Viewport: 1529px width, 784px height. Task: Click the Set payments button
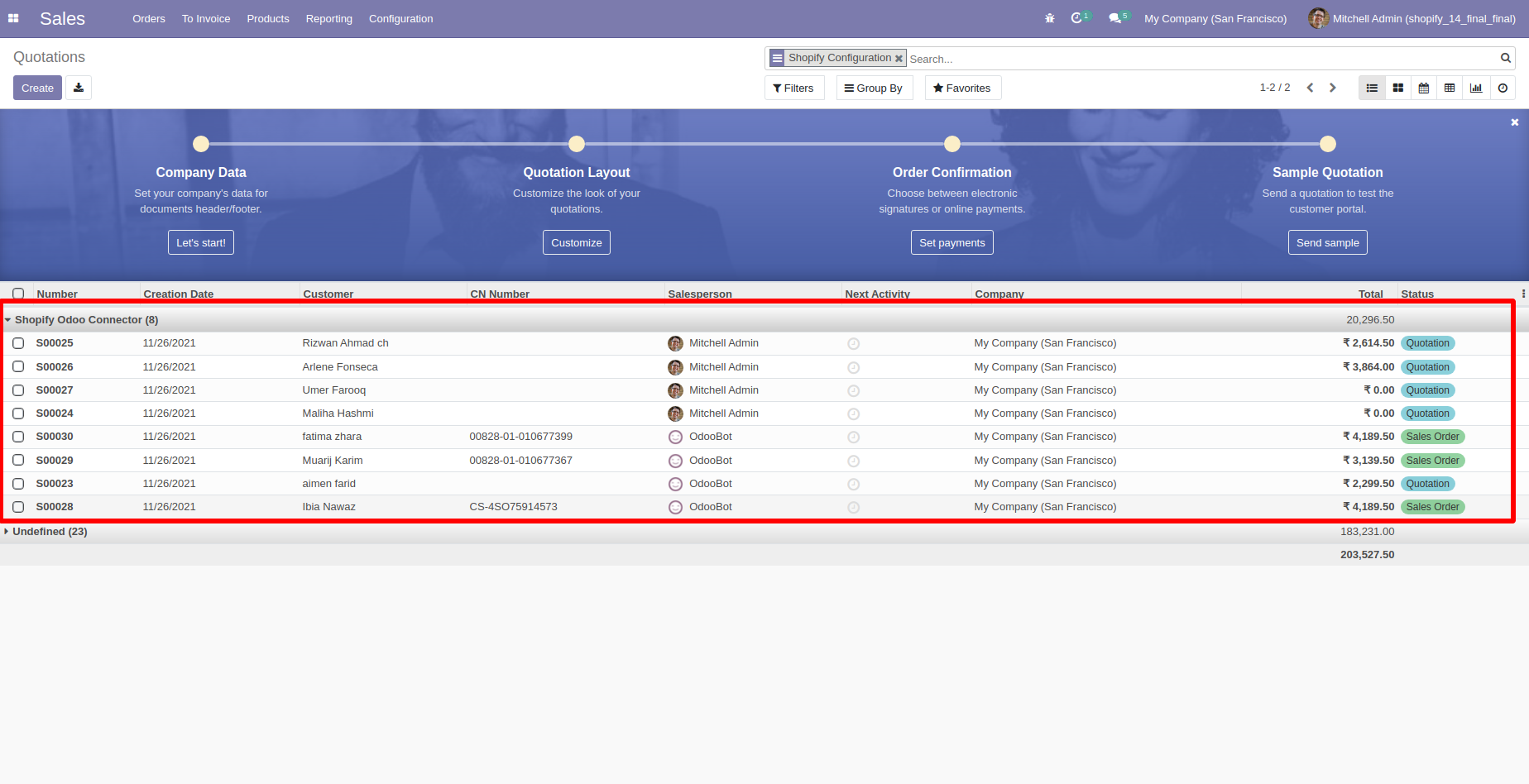[952, 242]
